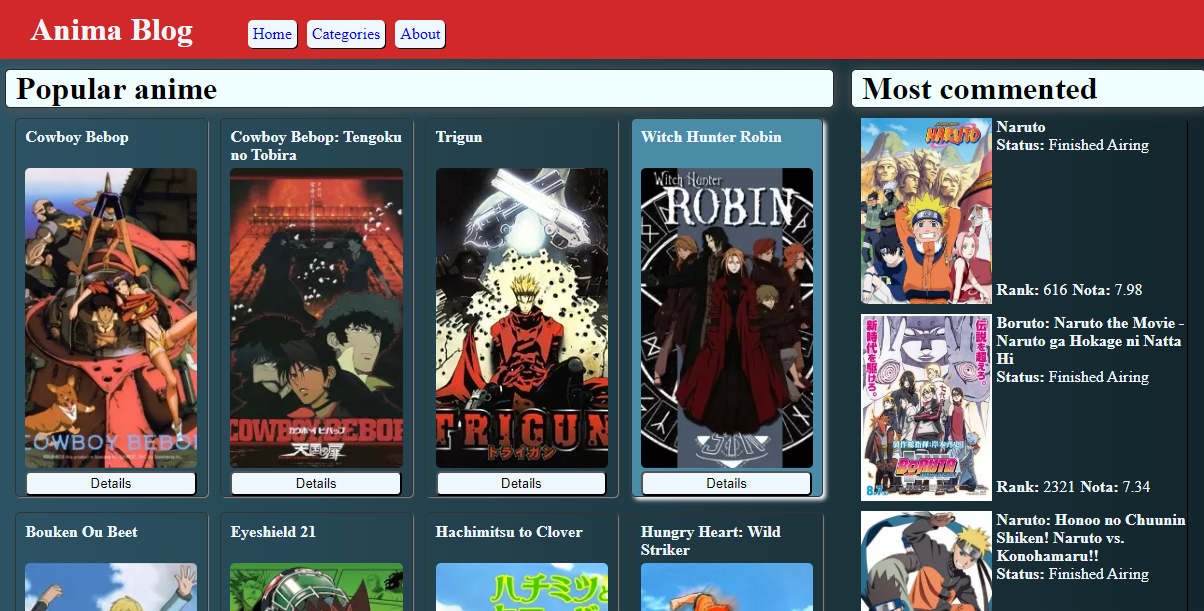Click 'Hungry Heart: Wild Striker' title
Viewport: 1204px width, 611px height.
point(711,541)
